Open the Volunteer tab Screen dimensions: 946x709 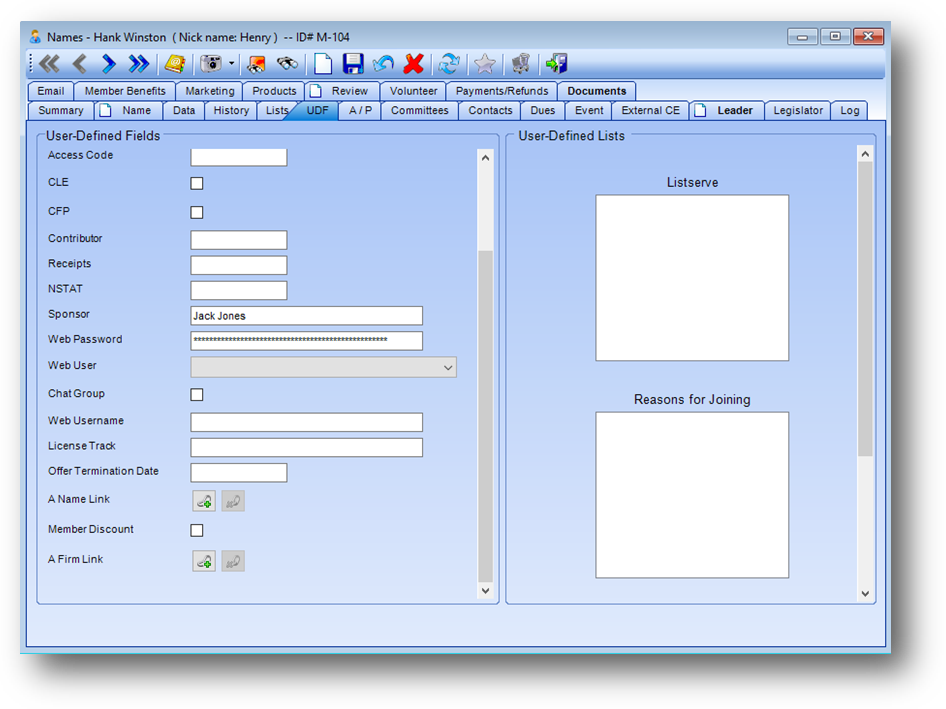pyautogui.click(x=413, y=91)
